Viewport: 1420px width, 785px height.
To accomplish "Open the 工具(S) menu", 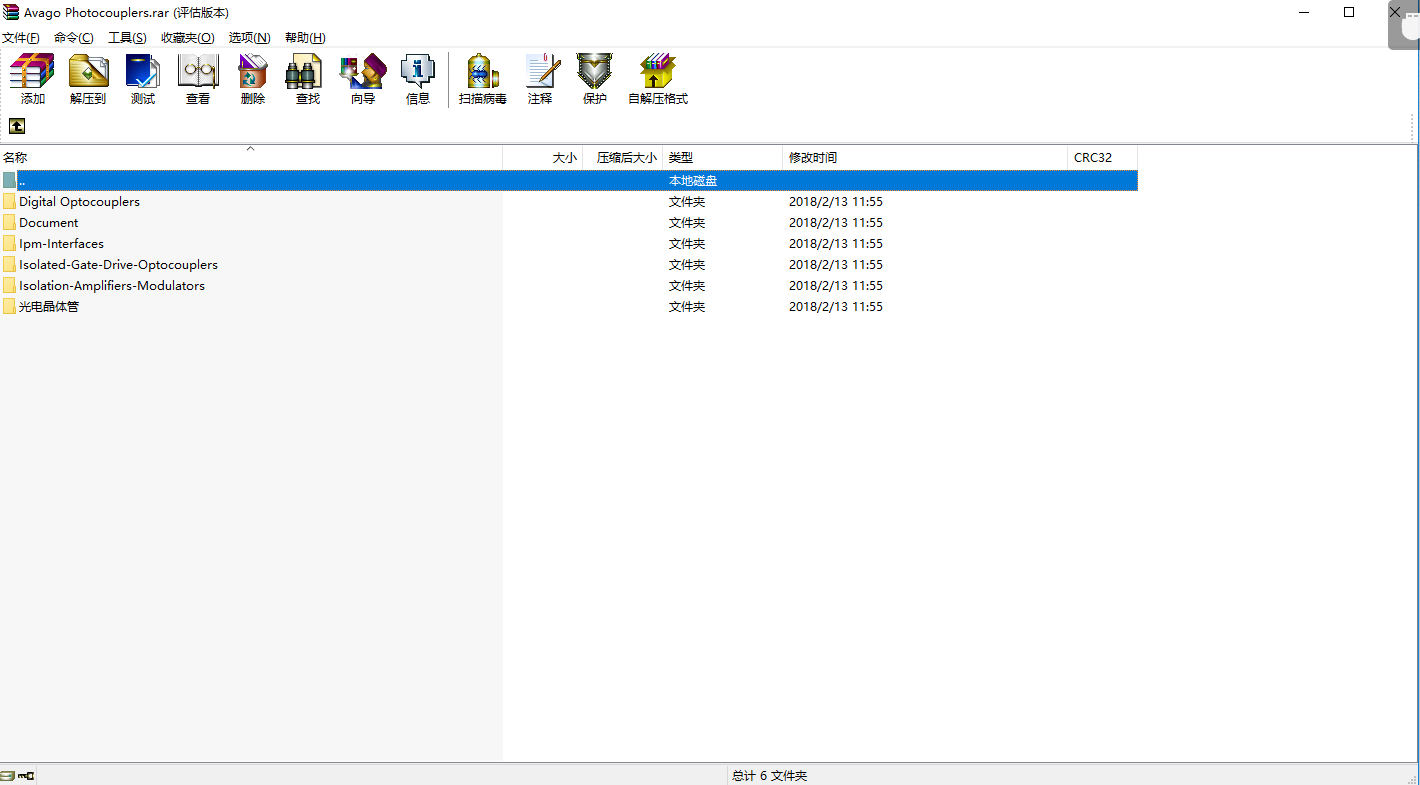I will (127, 37).
